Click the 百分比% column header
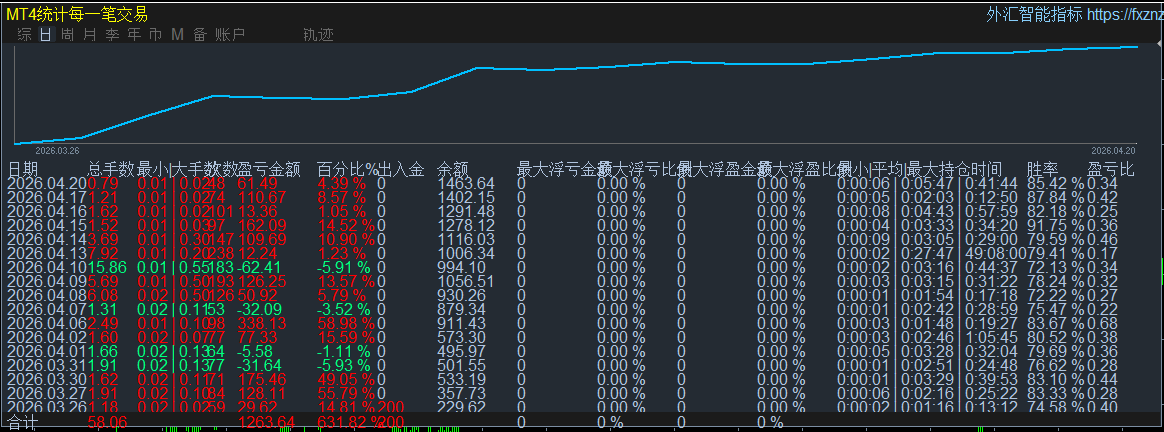Image resolution: width=1164 pixels, height=432 pixels. coord(347,169)
